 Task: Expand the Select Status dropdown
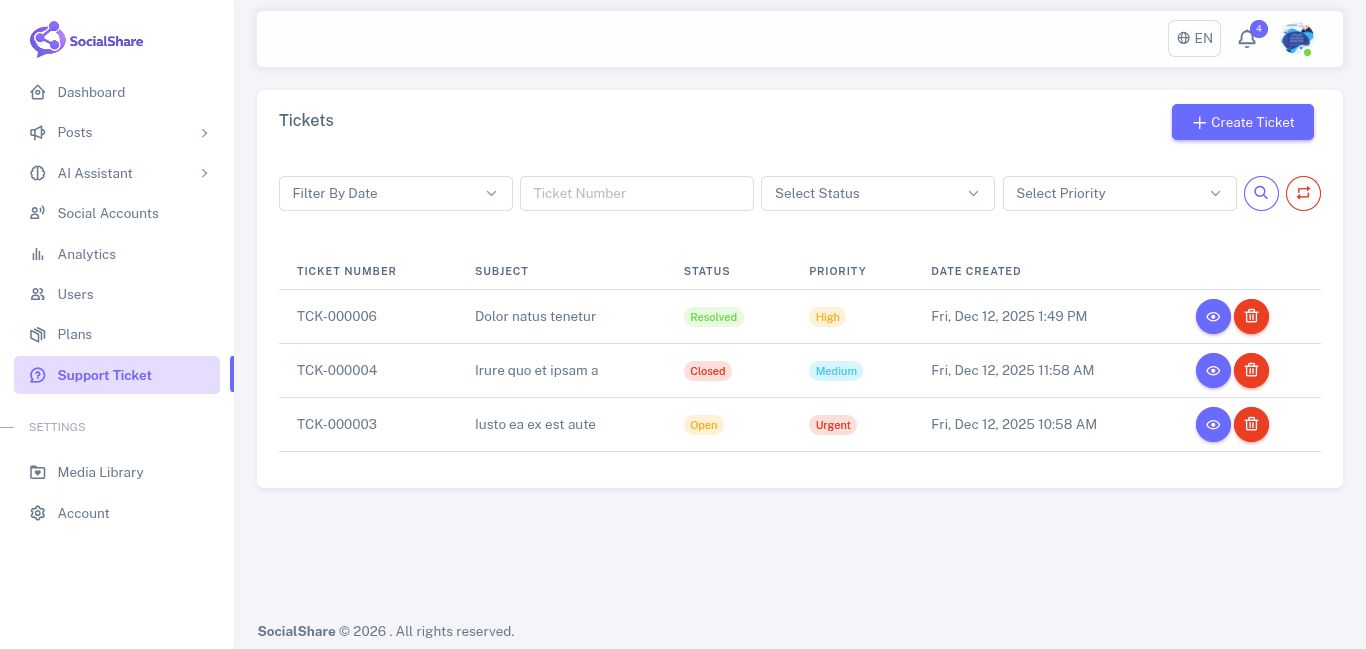pyautogui.click(x=877, y=193)
